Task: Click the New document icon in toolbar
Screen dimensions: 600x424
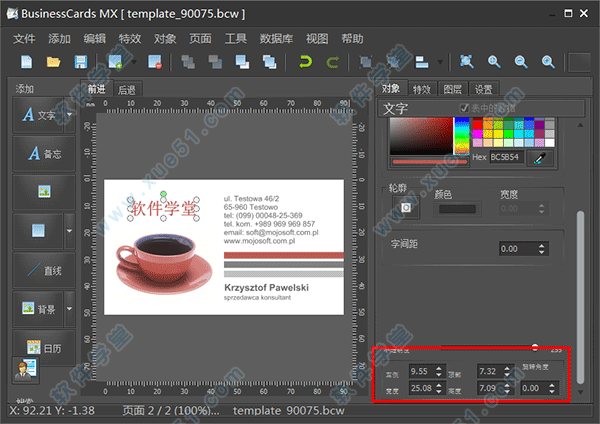Action: tap(26, 62)
